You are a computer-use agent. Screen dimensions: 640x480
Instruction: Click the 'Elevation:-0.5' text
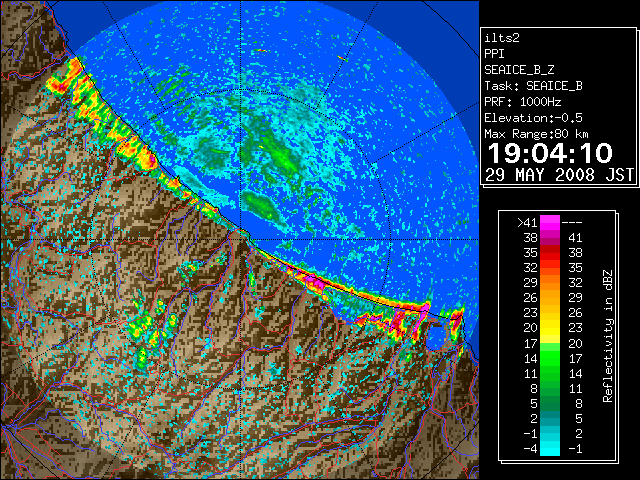pyautogui.click(x=533, y=118)
